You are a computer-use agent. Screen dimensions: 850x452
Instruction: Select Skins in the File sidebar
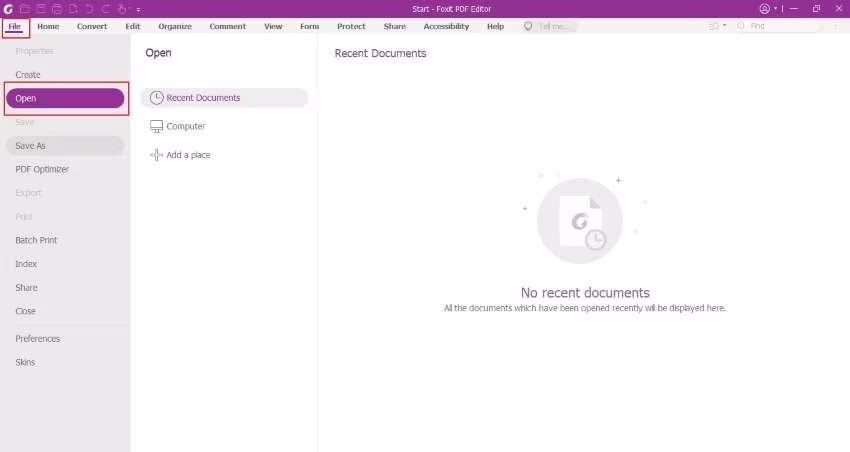coord(25,362)
